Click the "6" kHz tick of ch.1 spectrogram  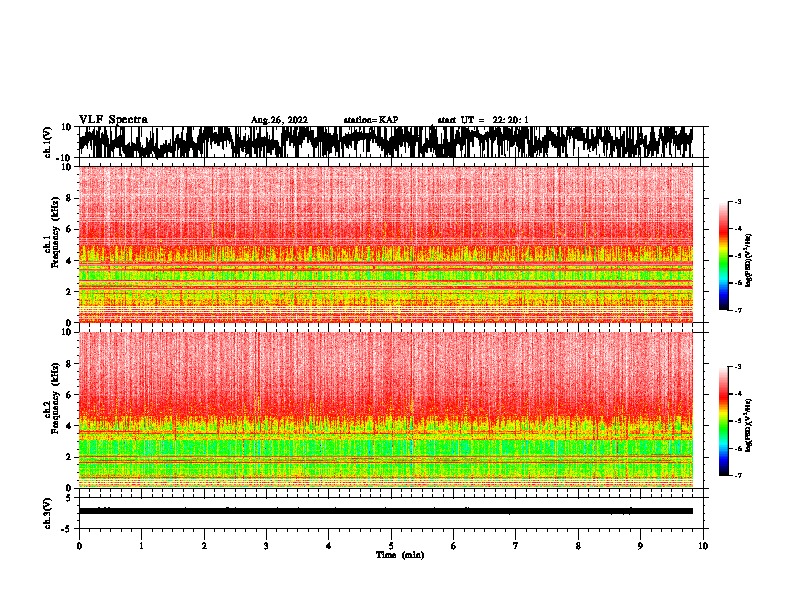pos(71,230)
